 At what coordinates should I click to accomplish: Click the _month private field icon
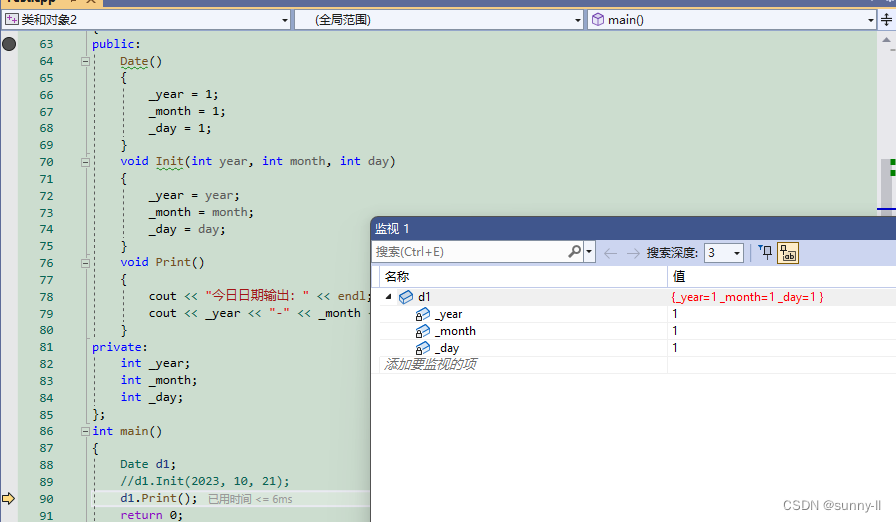click(423, 331)
